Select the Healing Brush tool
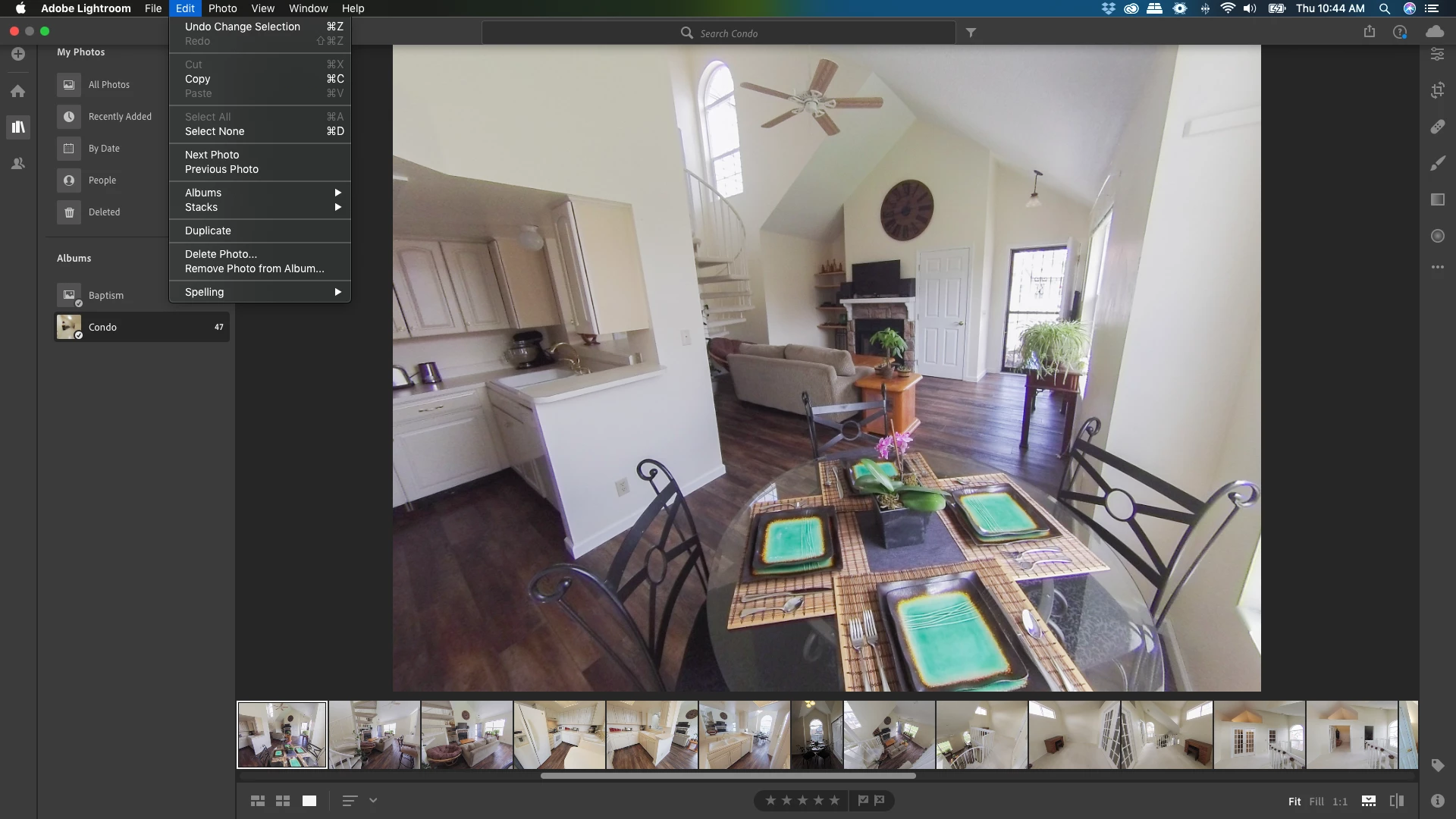Image resolution: width=1456 pixels, height=819 pixels. (1437, 127)
